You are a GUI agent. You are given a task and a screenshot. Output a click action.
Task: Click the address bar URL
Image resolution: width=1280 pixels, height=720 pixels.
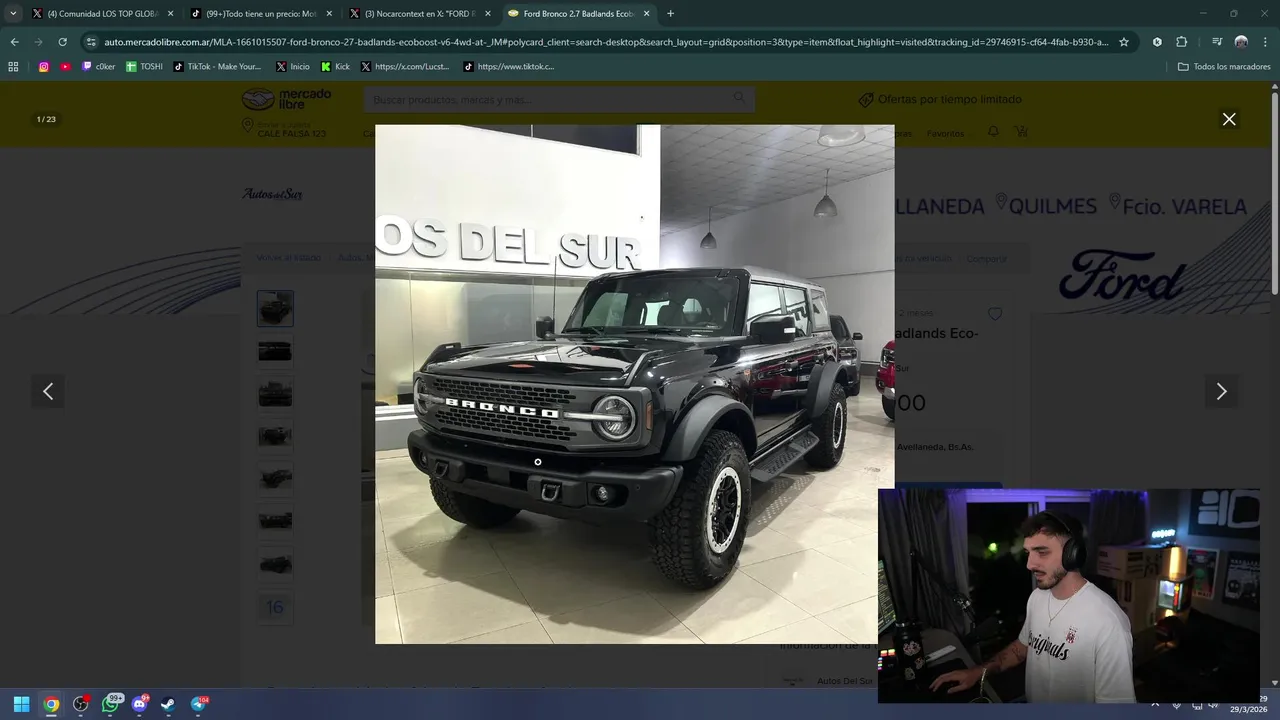click(606, 42)
